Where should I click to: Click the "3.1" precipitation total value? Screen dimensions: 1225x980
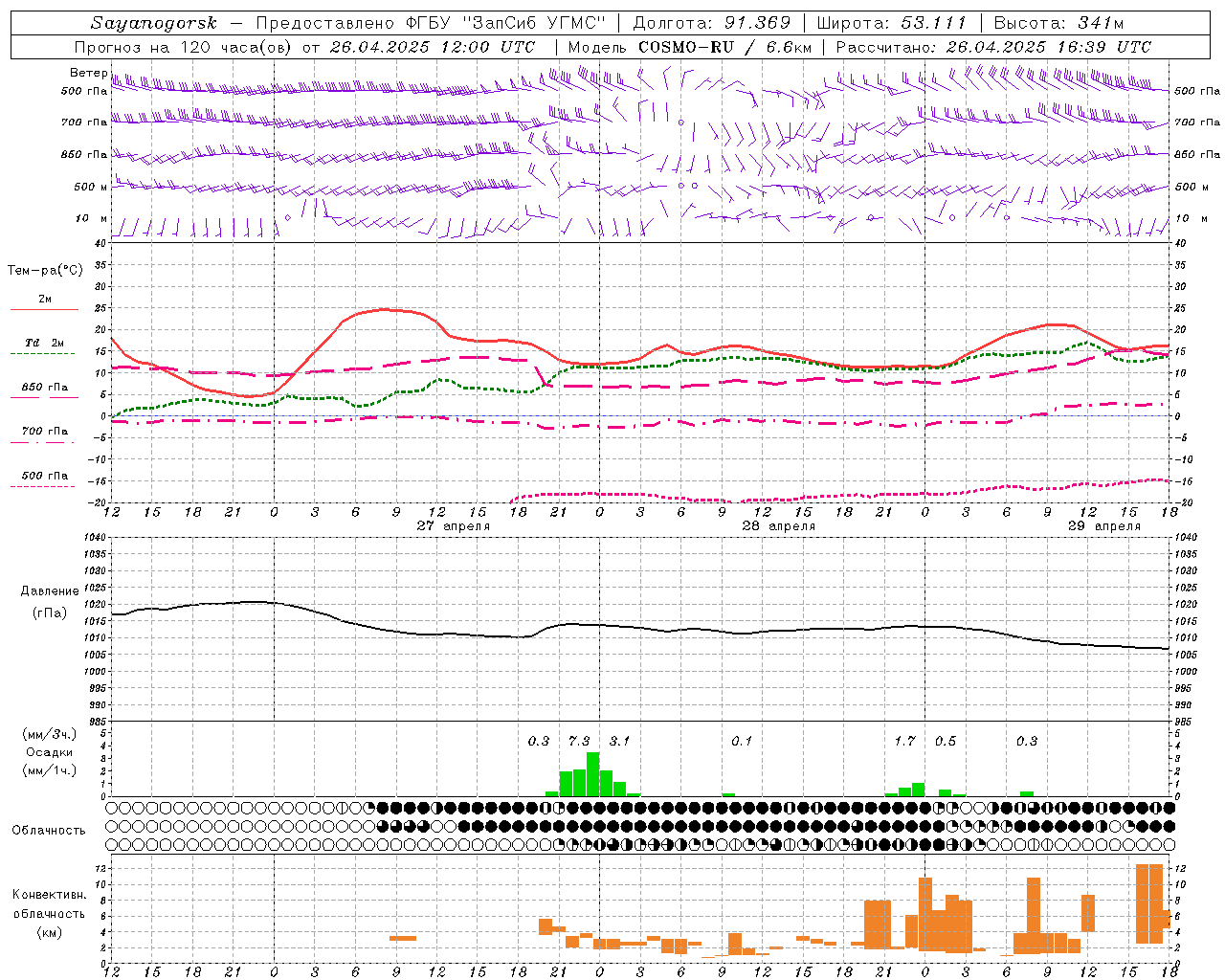pyautogui.click(x=619, y=741)
